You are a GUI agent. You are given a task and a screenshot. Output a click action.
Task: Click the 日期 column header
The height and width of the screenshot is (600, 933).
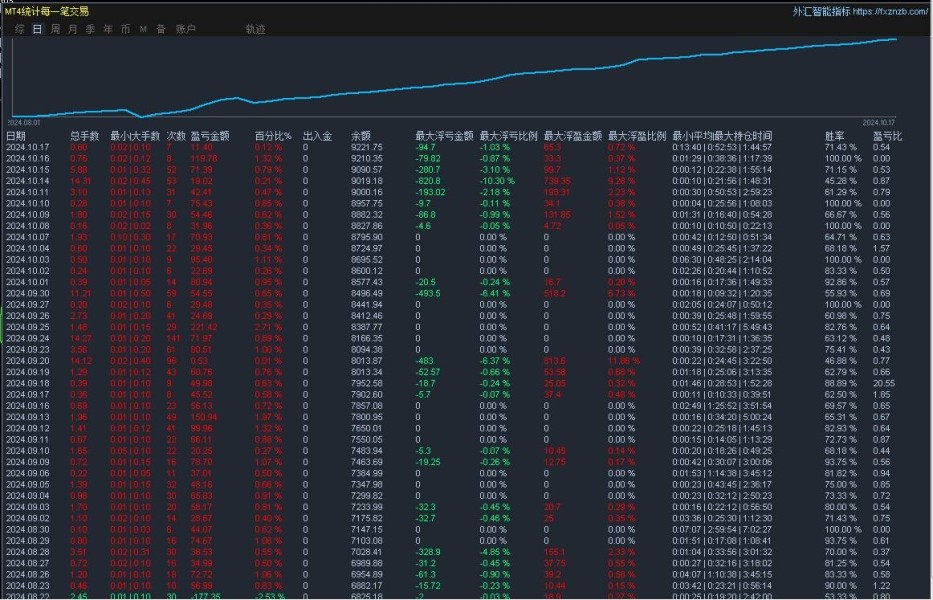(x=16, y=136)
